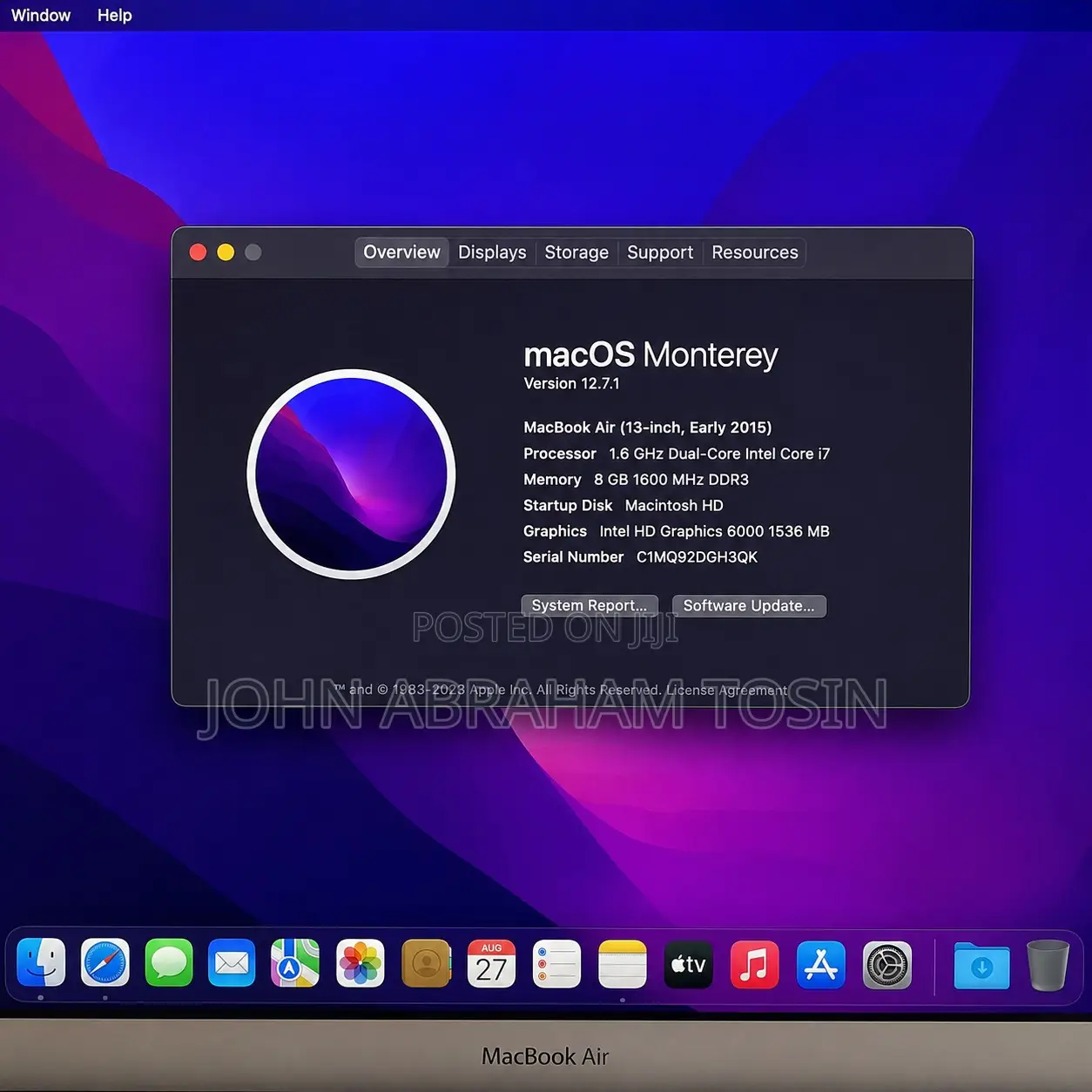The width and height of the screenshot is (1092, 1092).
Task: Launch Safari from the Dock
Action: [105, 963]
